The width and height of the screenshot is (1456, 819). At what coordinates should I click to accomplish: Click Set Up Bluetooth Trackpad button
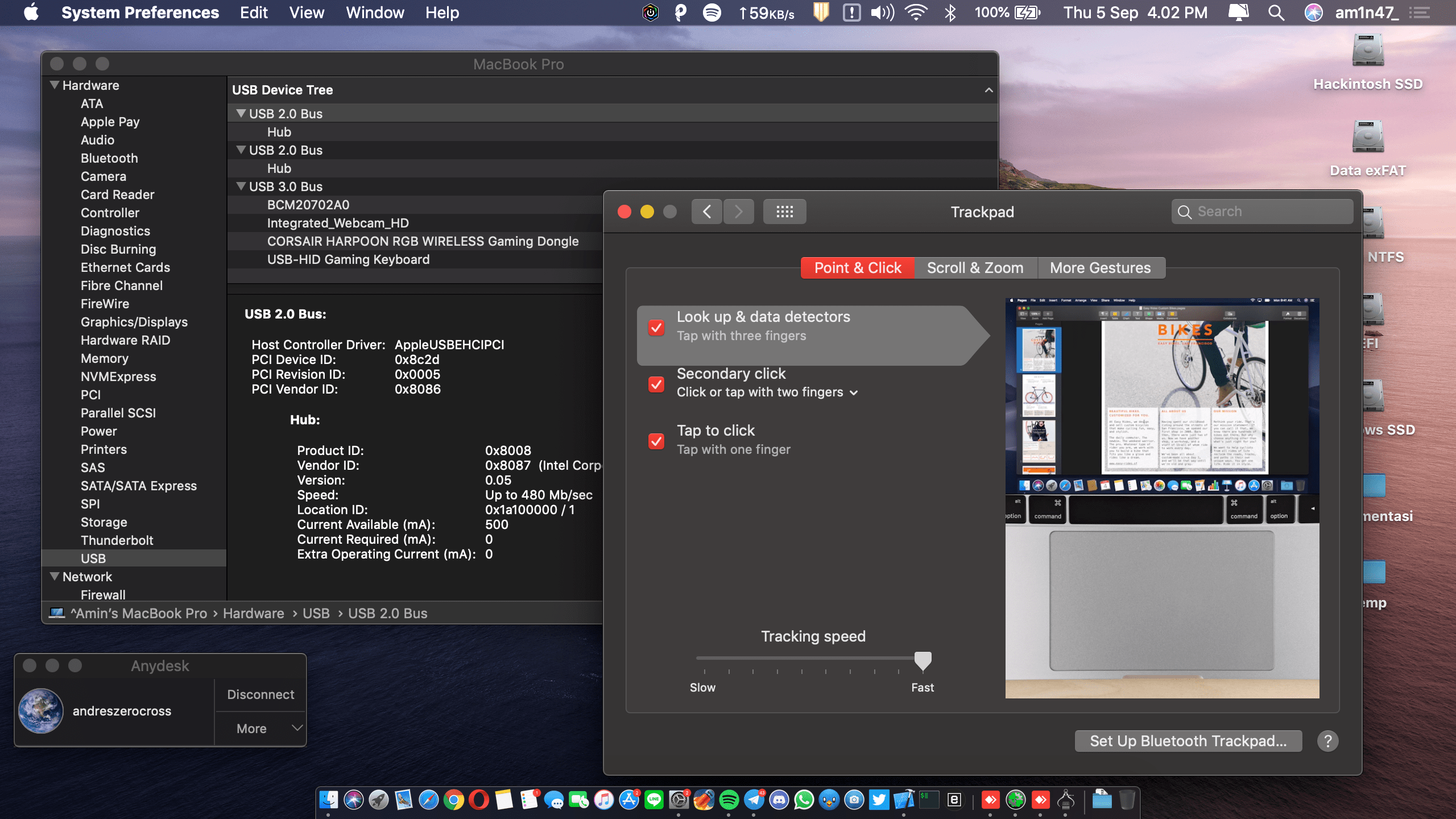(x=1188, y=741)
